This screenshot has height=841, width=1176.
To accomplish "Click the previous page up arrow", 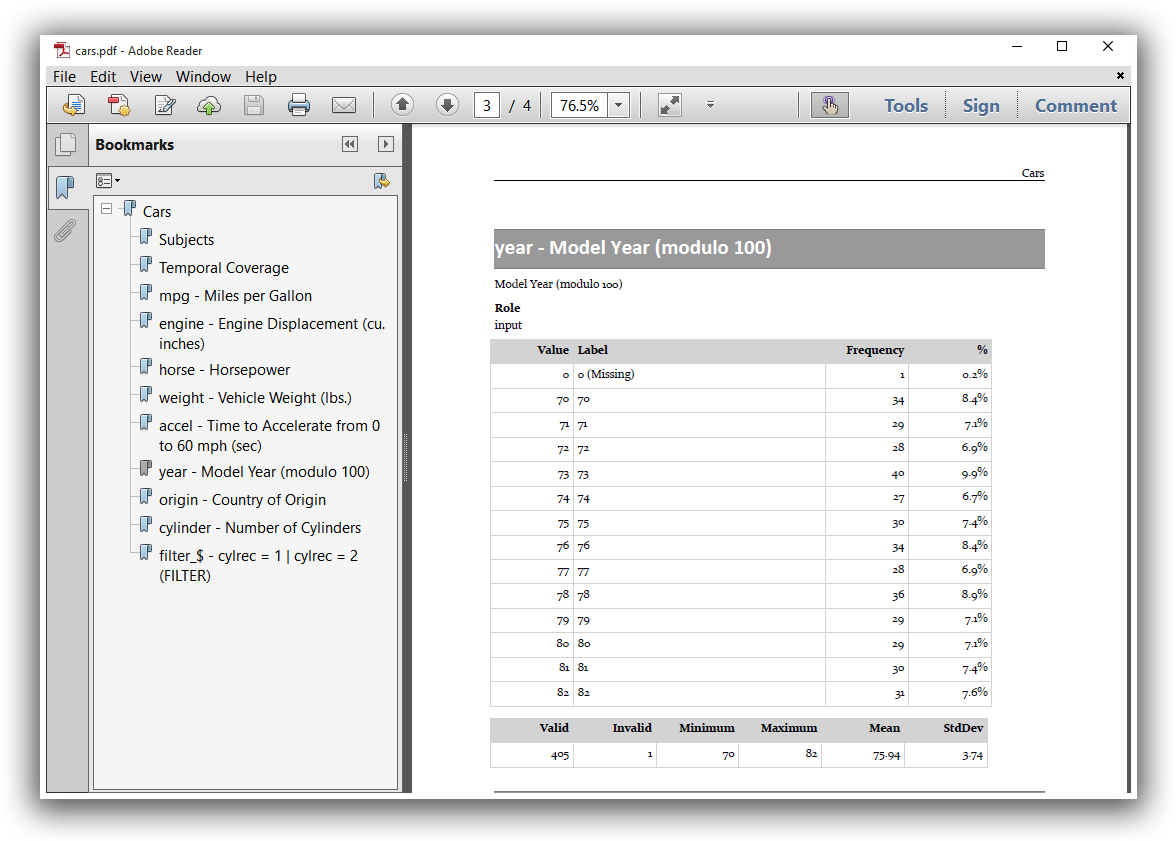I will pos(402,104).
